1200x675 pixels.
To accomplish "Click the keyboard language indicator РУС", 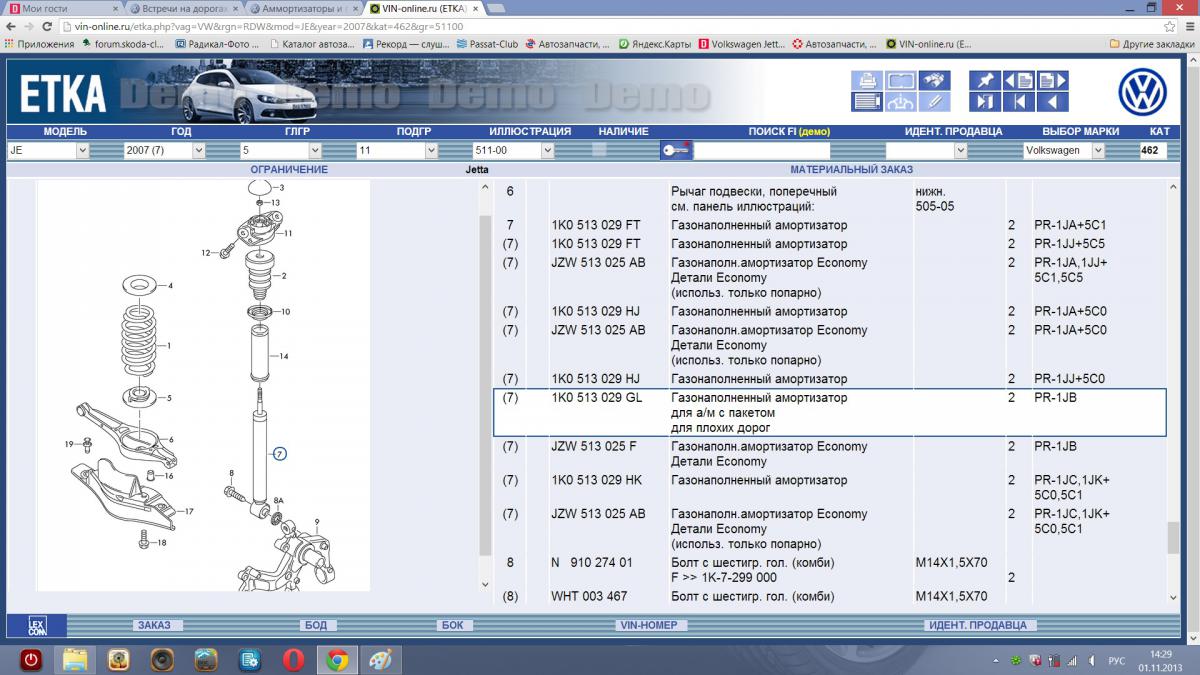I will pos(1118,660).
